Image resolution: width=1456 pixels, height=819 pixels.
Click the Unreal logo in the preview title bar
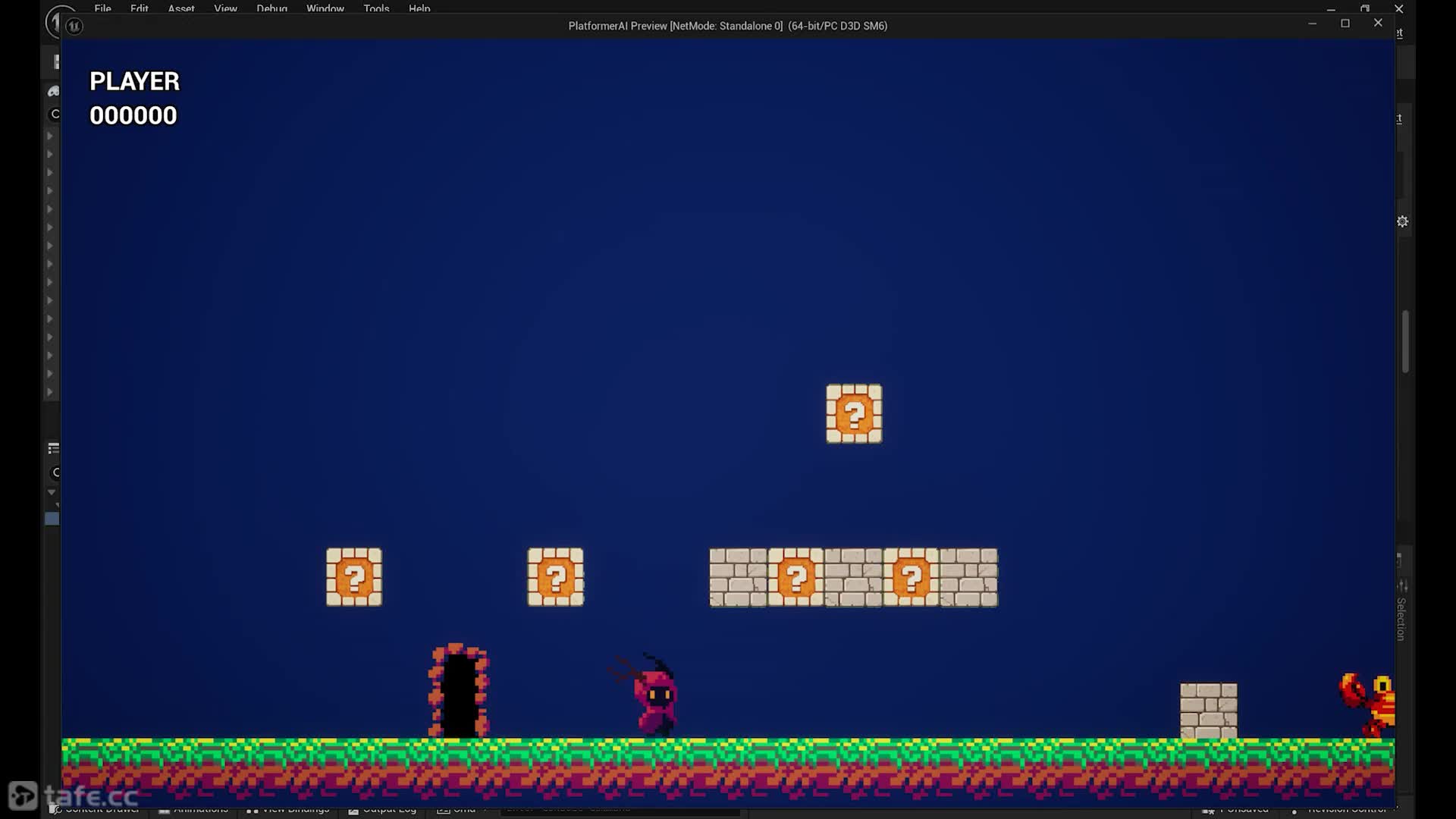[74, 26]
